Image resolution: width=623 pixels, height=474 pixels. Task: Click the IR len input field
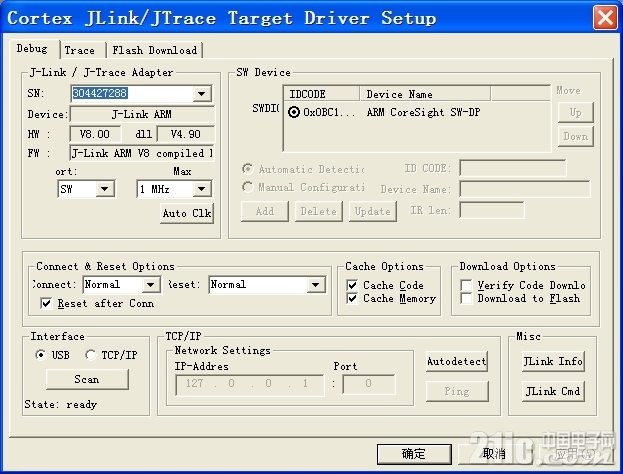point(491,210)
